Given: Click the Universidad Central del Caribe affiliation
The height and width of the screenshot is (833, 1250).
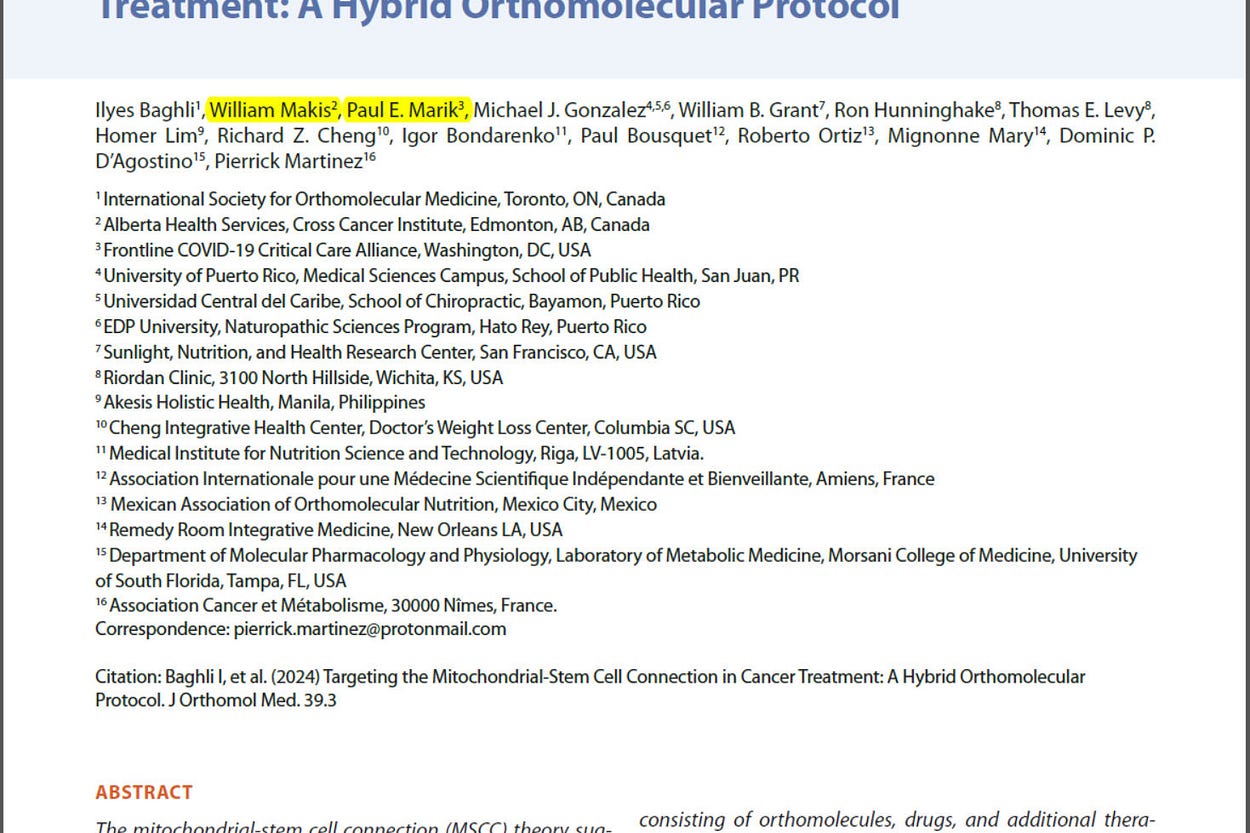Looking at the screenshot, I should (x=398, y=301).
